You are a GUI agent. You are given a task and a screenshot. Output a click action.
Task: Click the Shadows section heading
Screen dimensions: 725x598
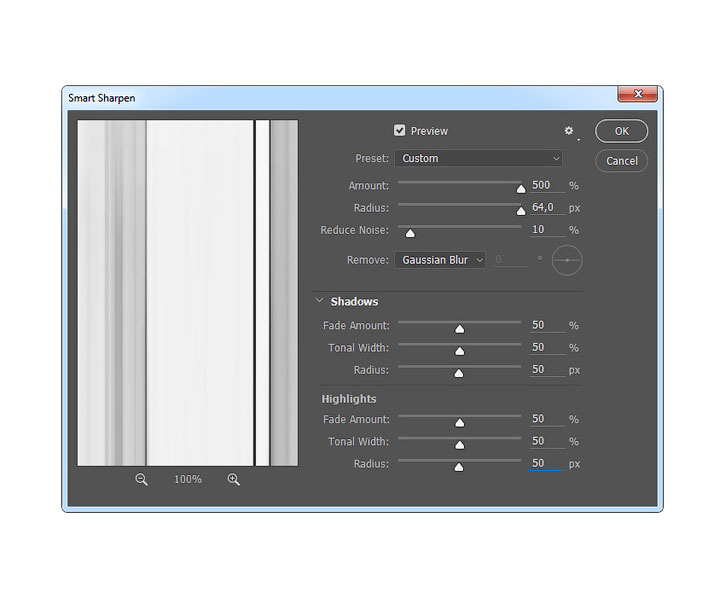coord(354,302)
